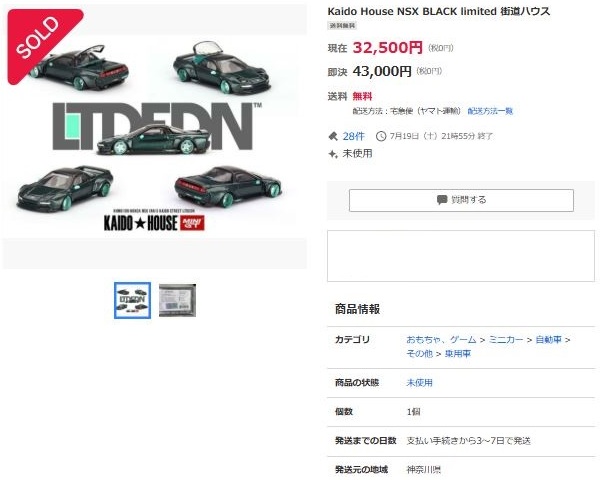Click the empty box below the question button
This screenshot has width=600, height=480.
click(x=461, y=256)
